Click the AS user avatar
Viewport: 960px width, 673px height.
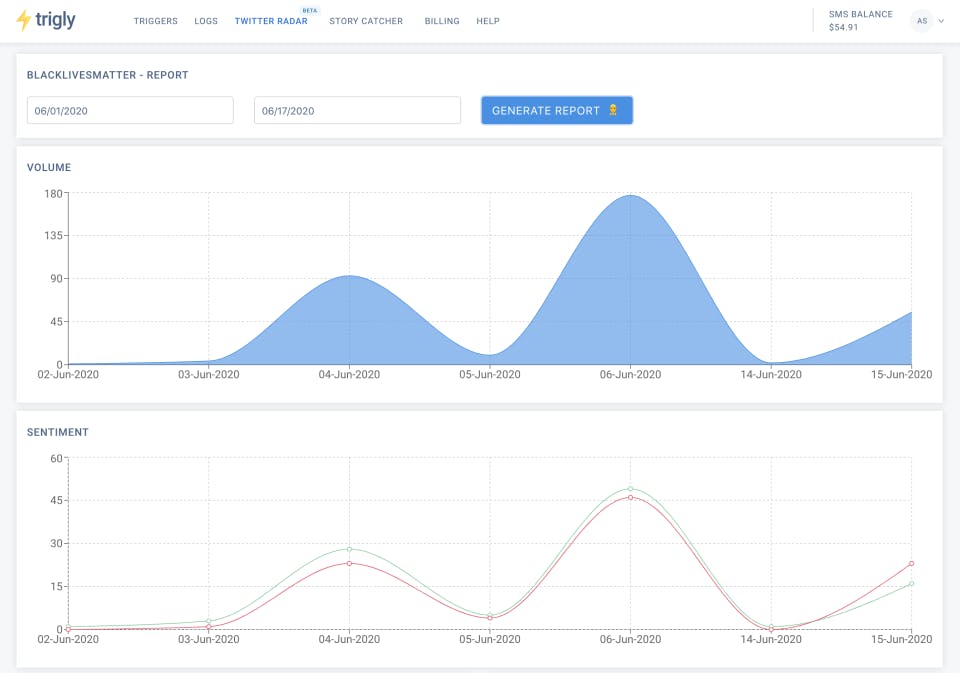click(x=920, y=21)
